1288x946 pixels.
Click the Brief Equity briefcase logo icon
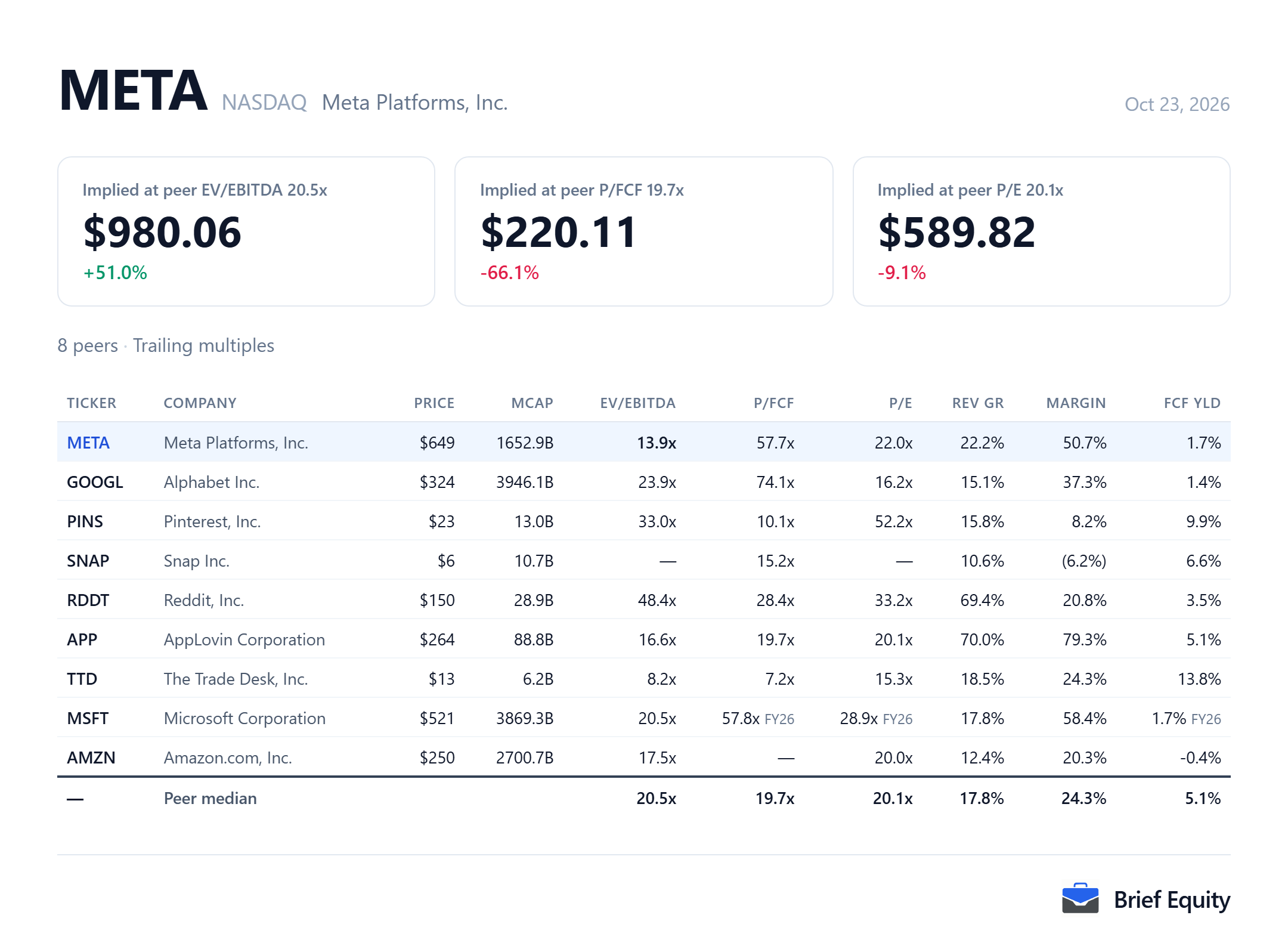click(x=1080, y=898)
